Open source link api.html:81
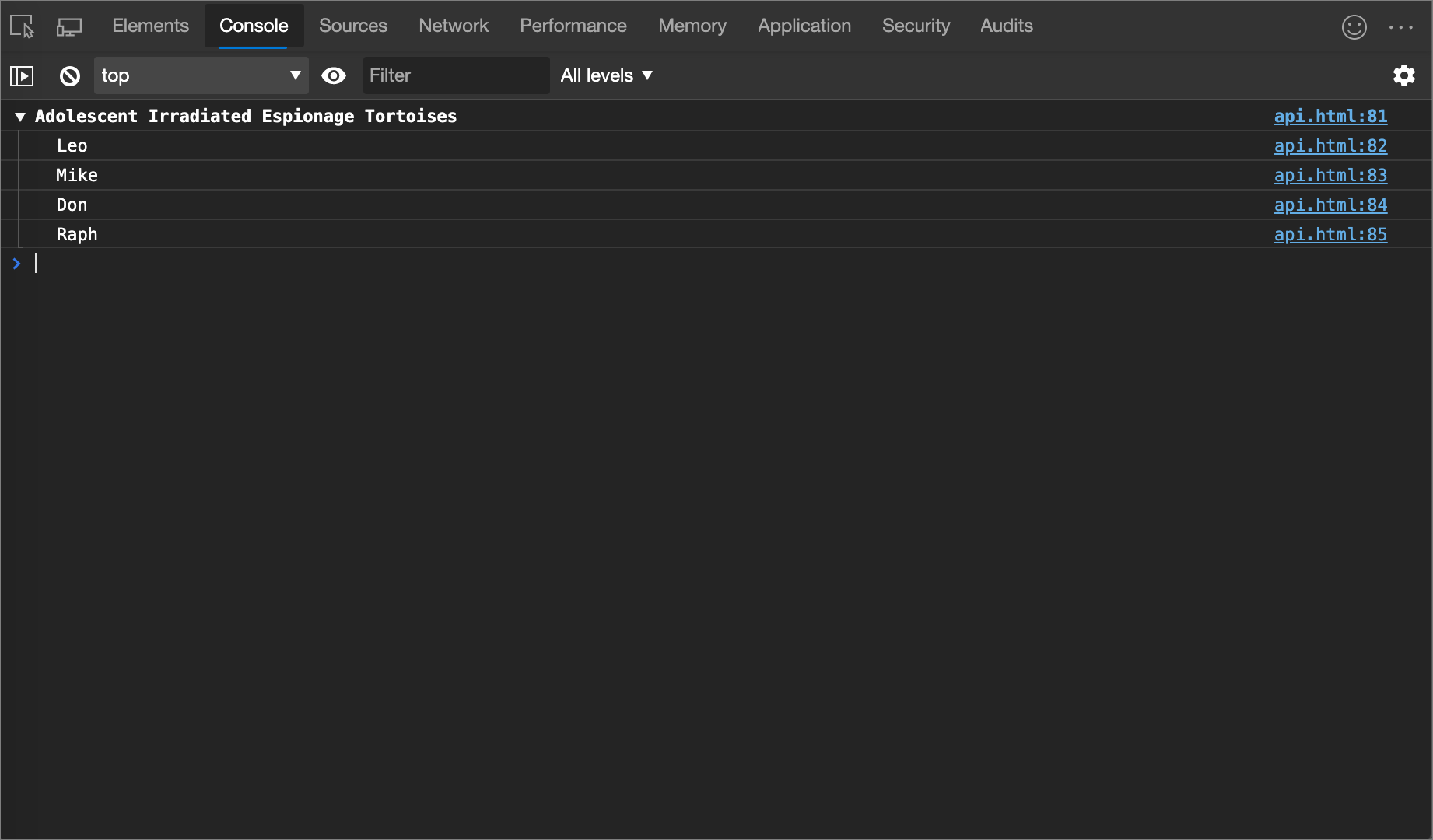Screen dimensions: 1433x840 click(x=1330, y=116)
